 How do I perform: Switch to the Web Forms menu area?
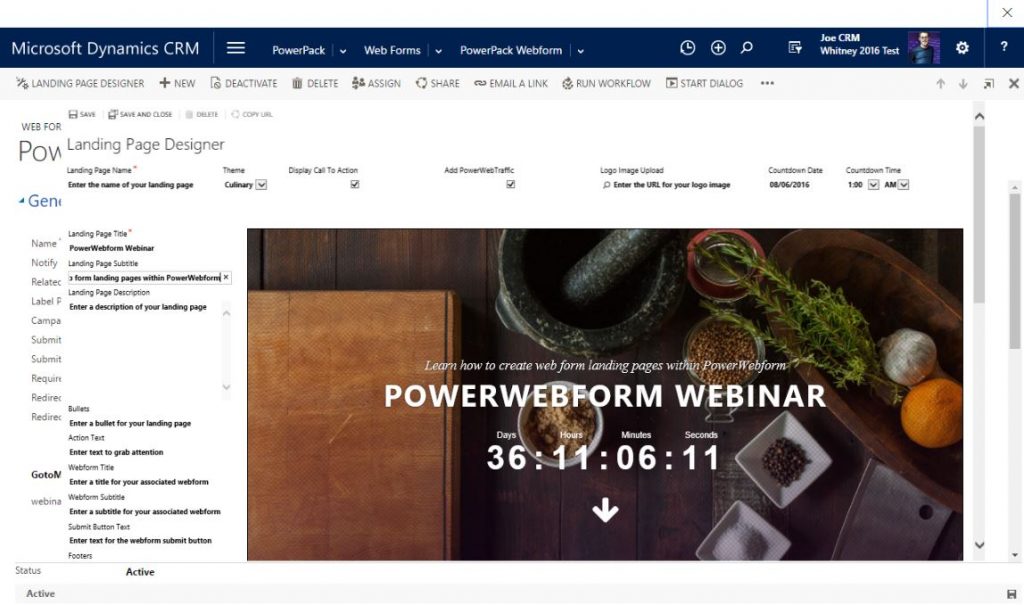392,48
